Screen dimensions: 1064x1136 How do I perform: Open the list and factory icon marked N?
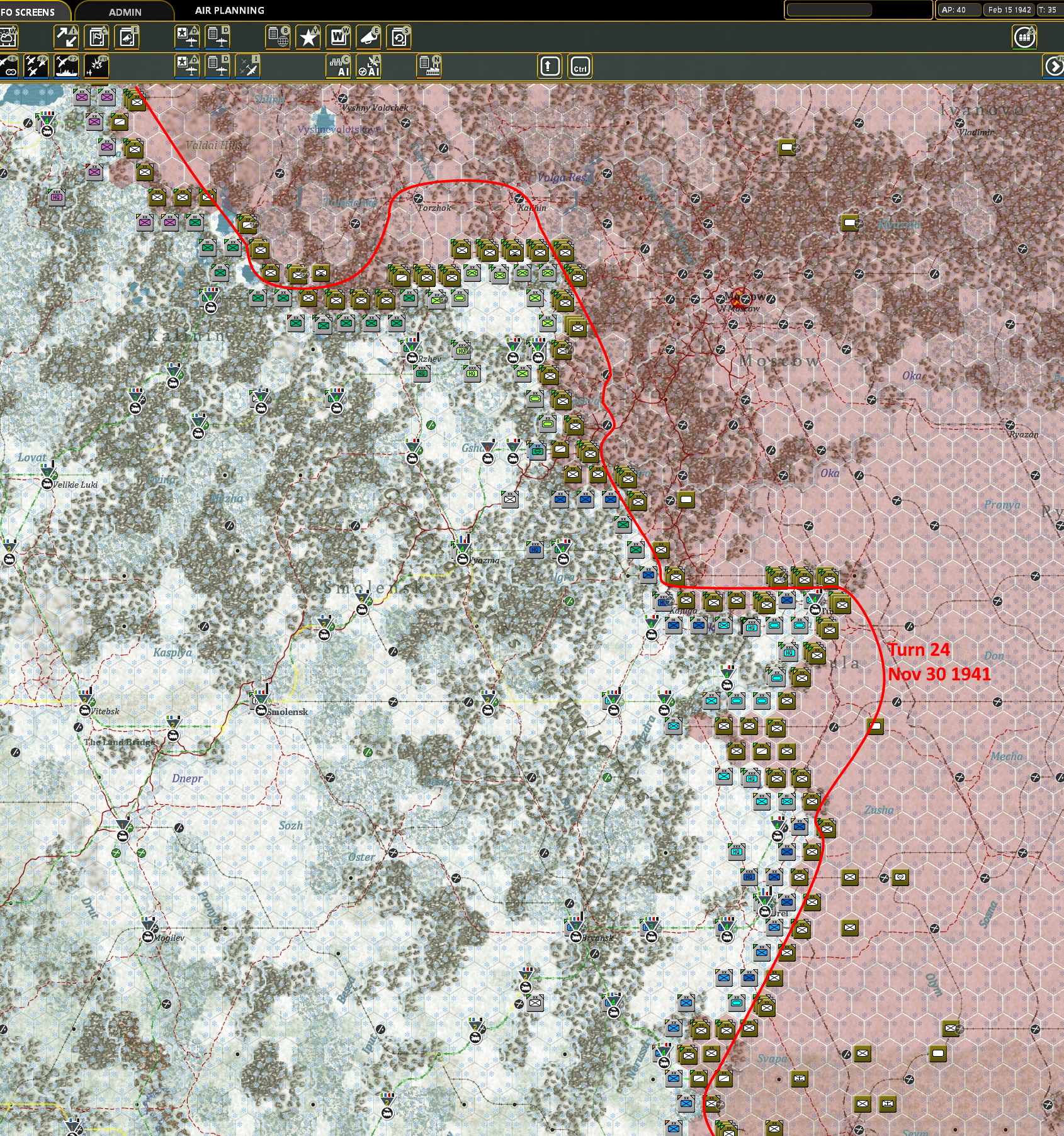click(429, 66)
